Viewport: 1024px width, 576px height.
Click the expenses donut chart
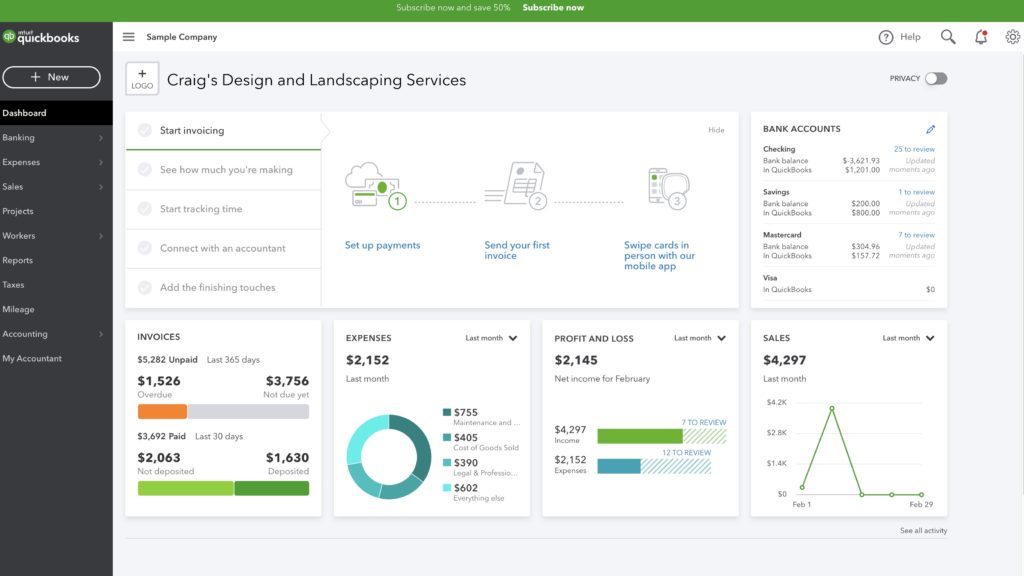click(x=389, y=456)
